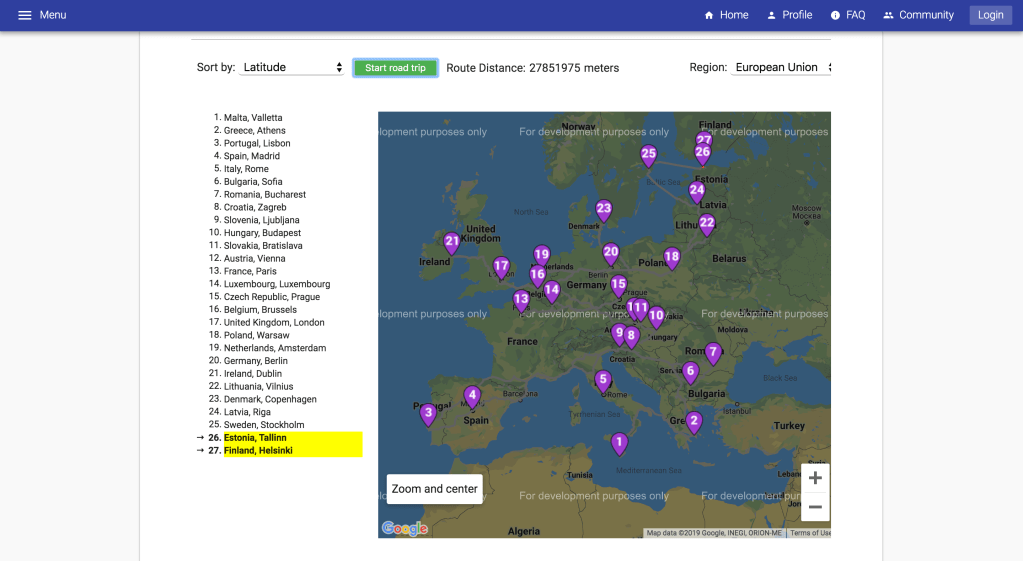
Task: Click map marker 25 in Sweden
Action: click(648, 154)
